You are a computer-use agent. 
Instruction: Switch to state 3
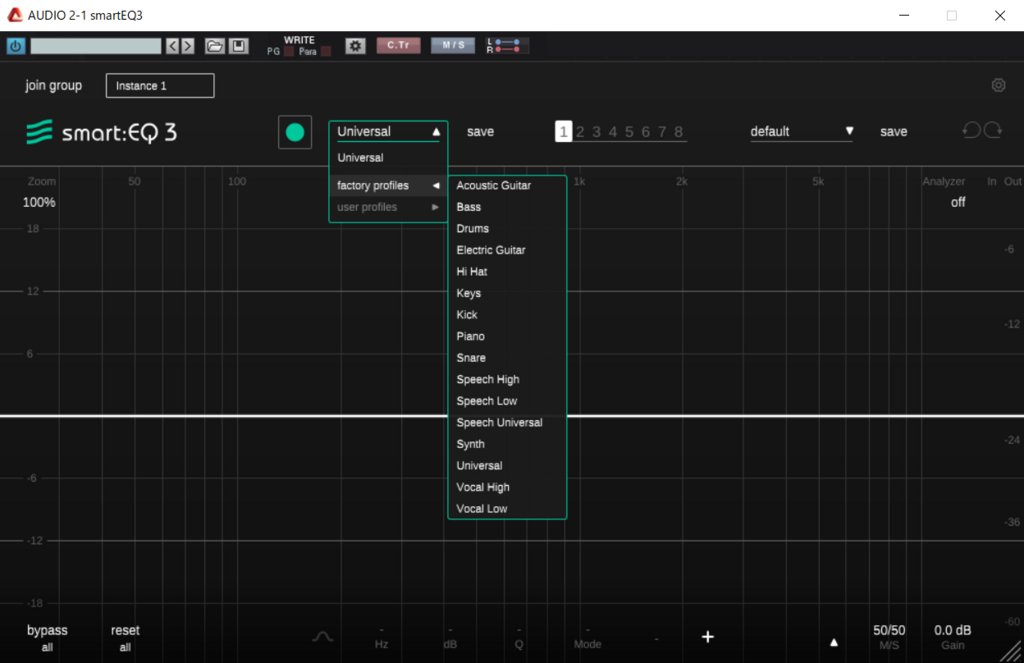596,132
